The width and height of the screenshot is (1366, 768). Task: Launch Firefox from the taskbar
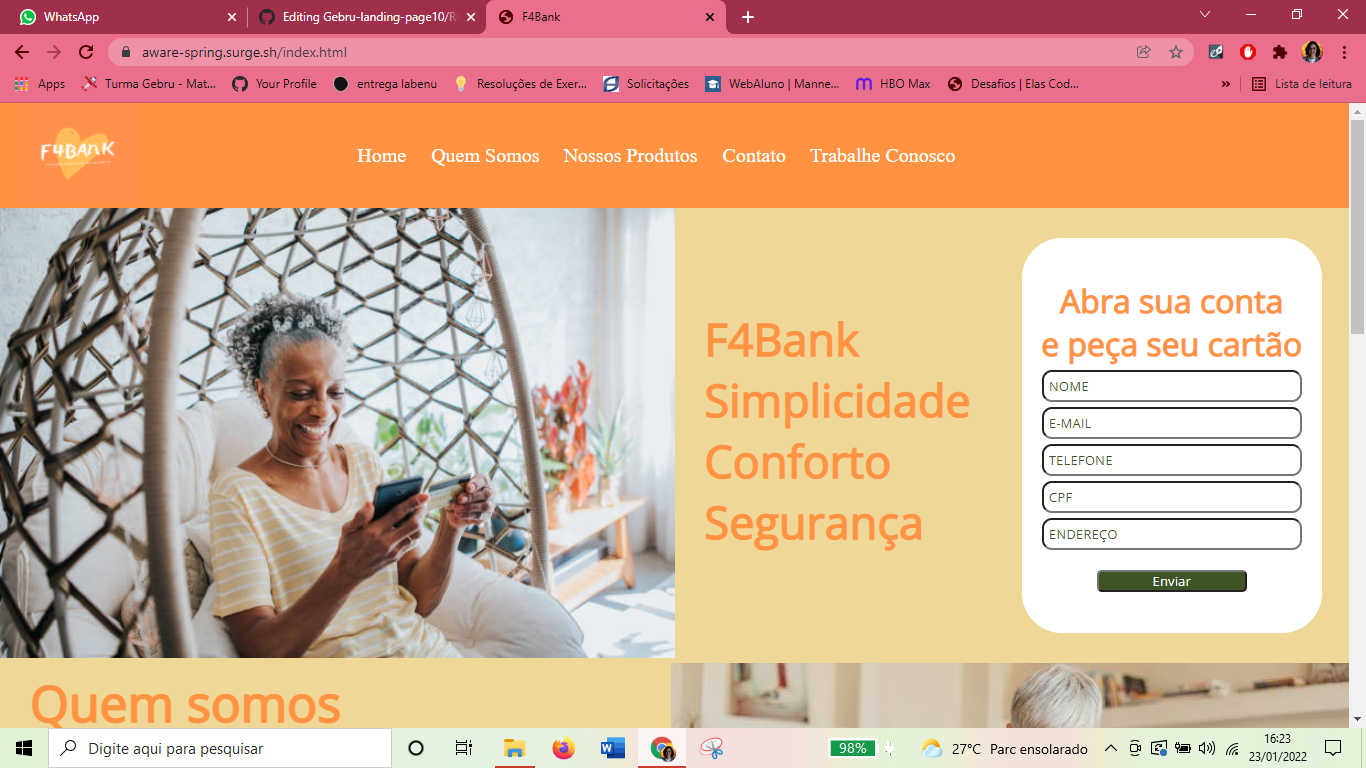564,748
